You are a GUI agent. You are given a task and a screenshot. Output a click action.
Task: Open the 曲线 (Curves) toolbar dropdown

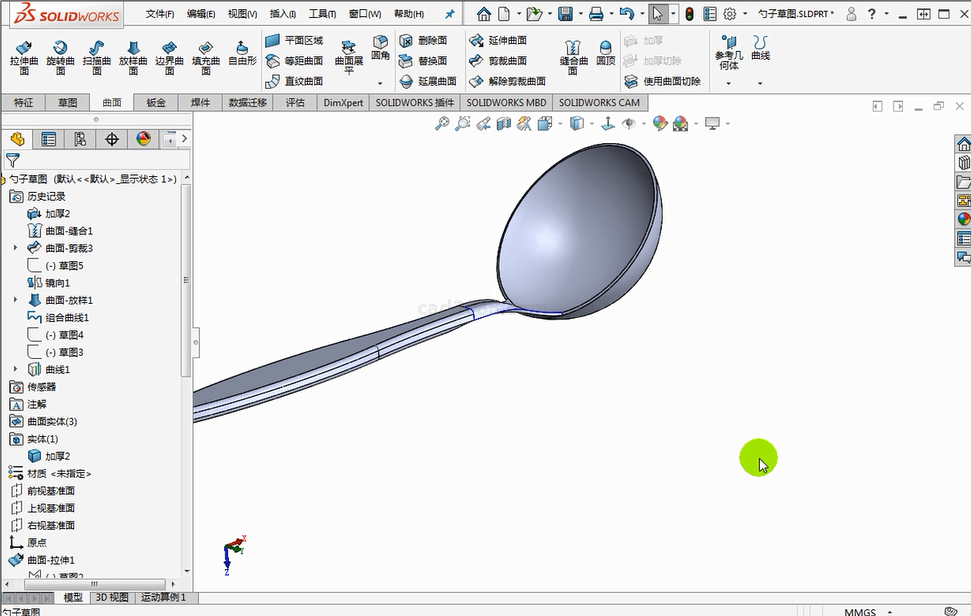point(760,83)
